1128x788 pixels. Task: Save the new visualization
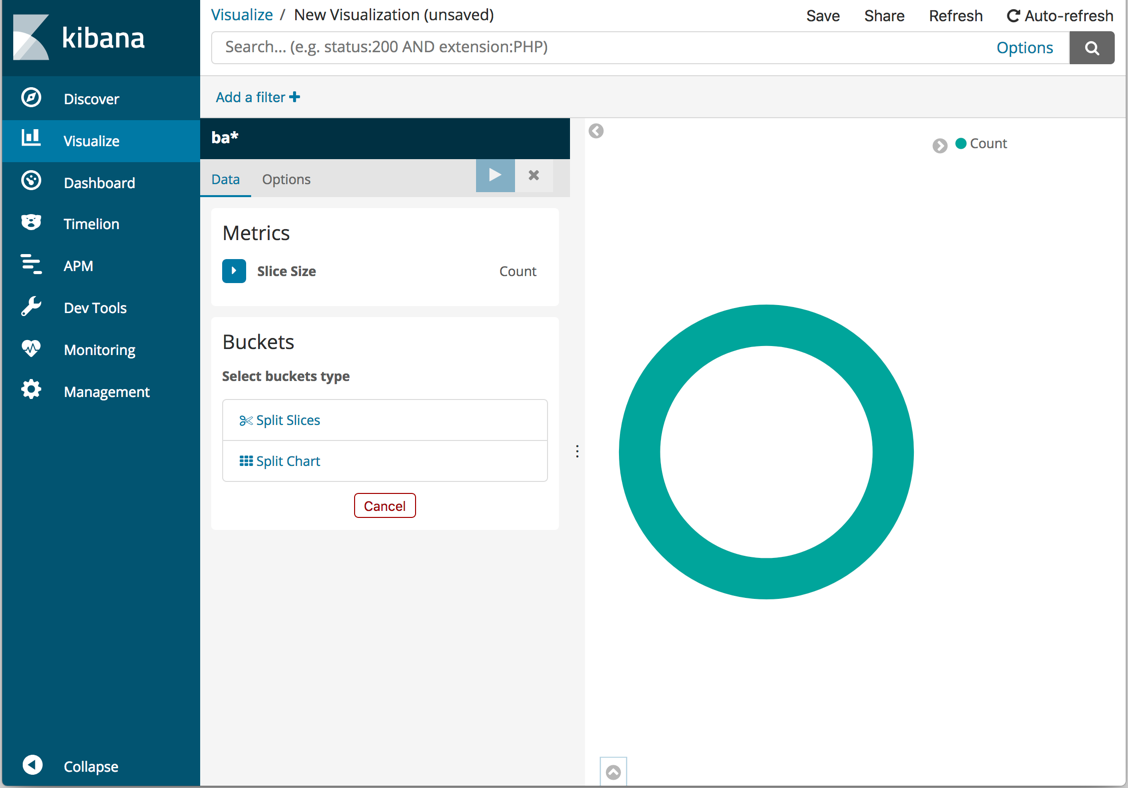822,15
